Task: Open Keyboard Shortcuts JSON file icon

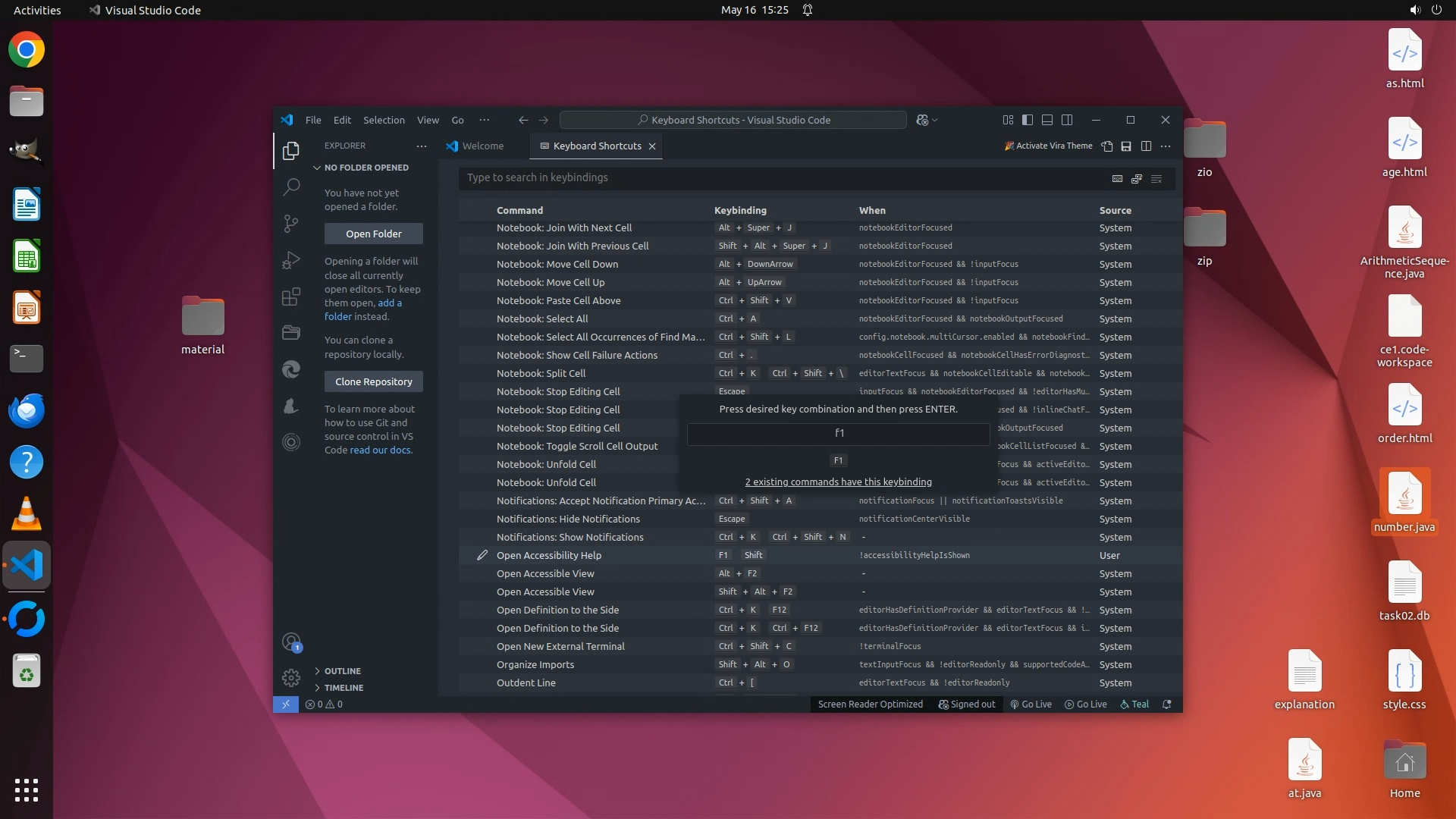Action: (x=1107, y=146)
